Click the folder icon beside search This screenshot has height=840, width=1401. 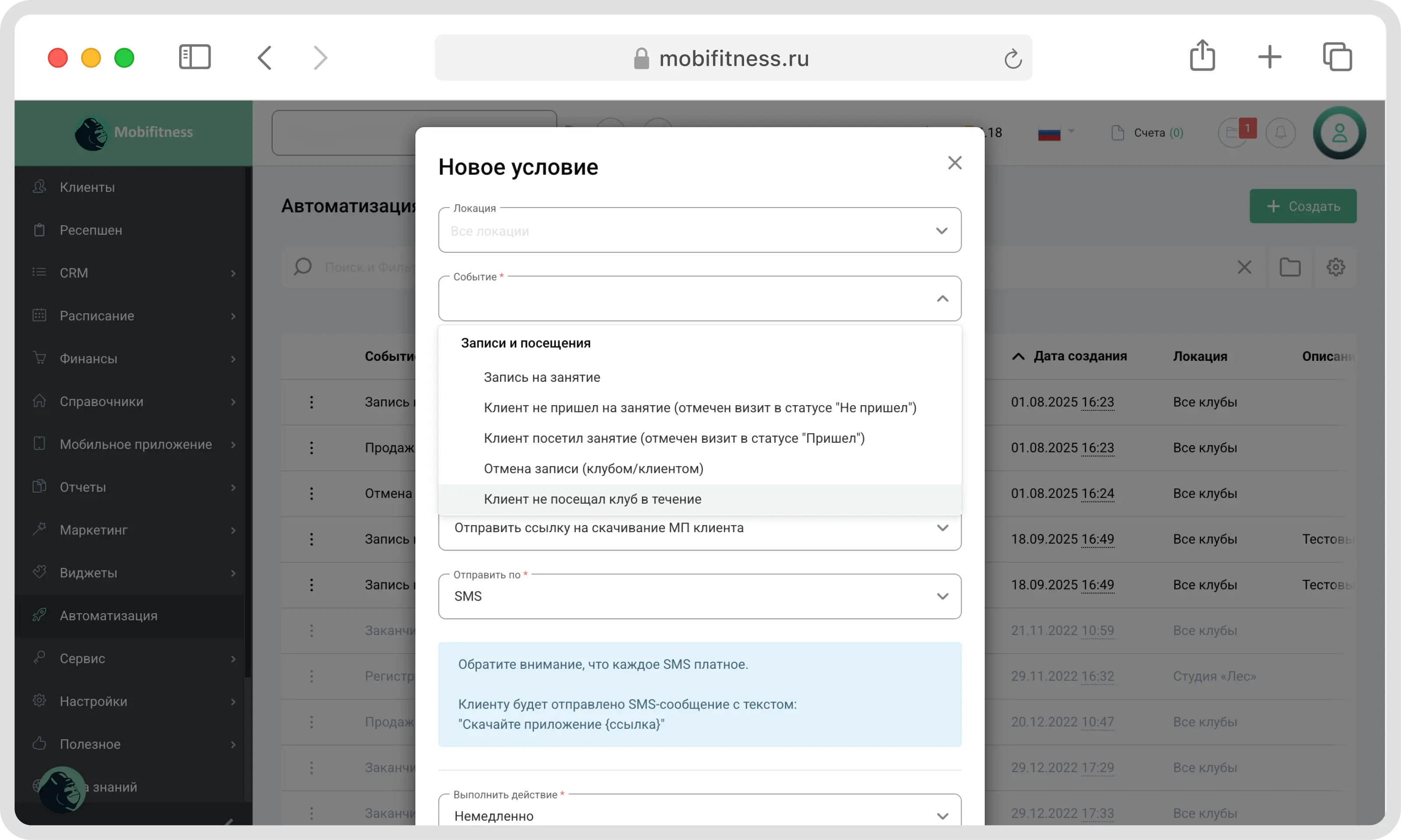tap(1289, 267)
